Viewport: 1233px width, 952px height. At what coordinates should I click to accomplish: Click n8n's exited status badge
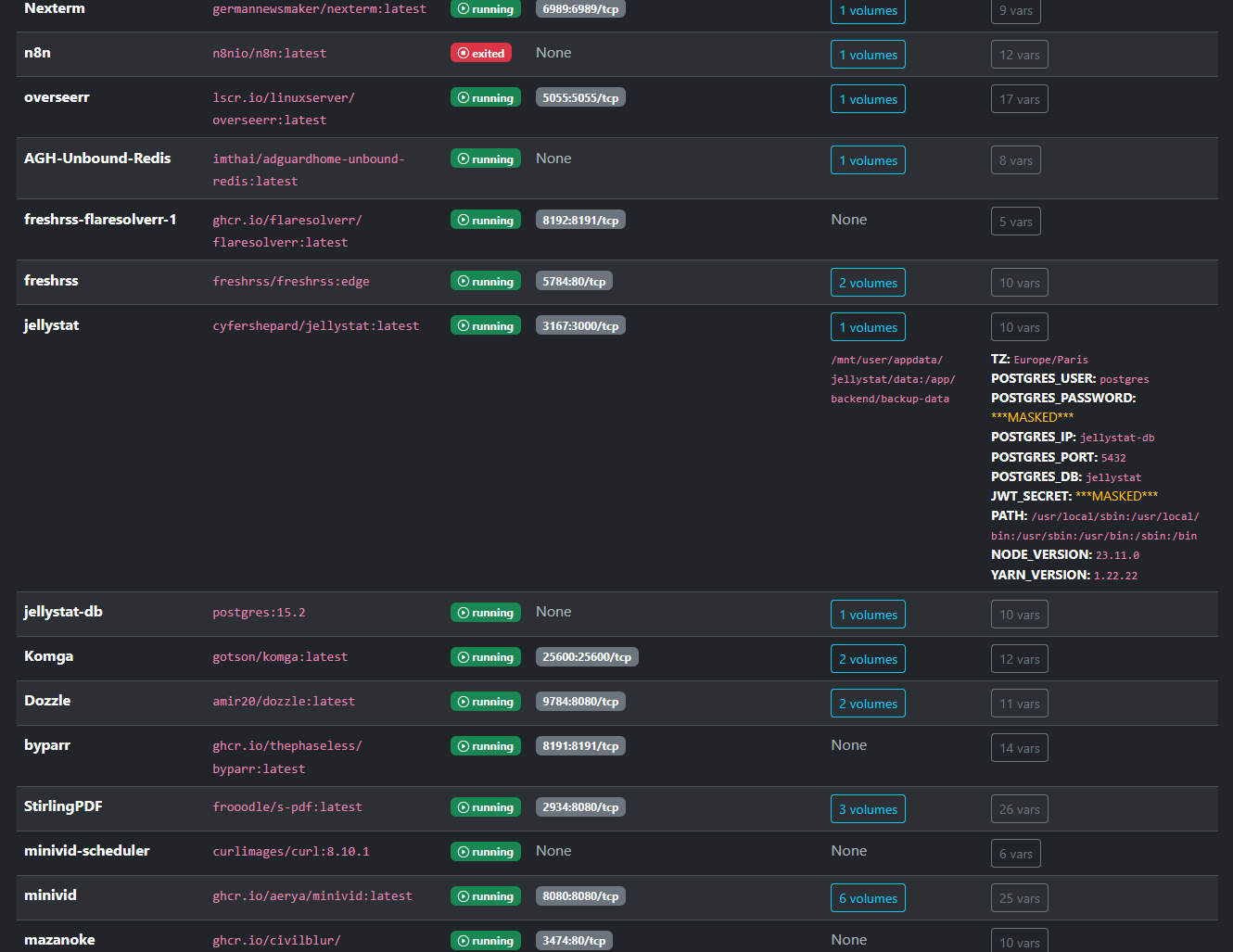click(481, 53)
